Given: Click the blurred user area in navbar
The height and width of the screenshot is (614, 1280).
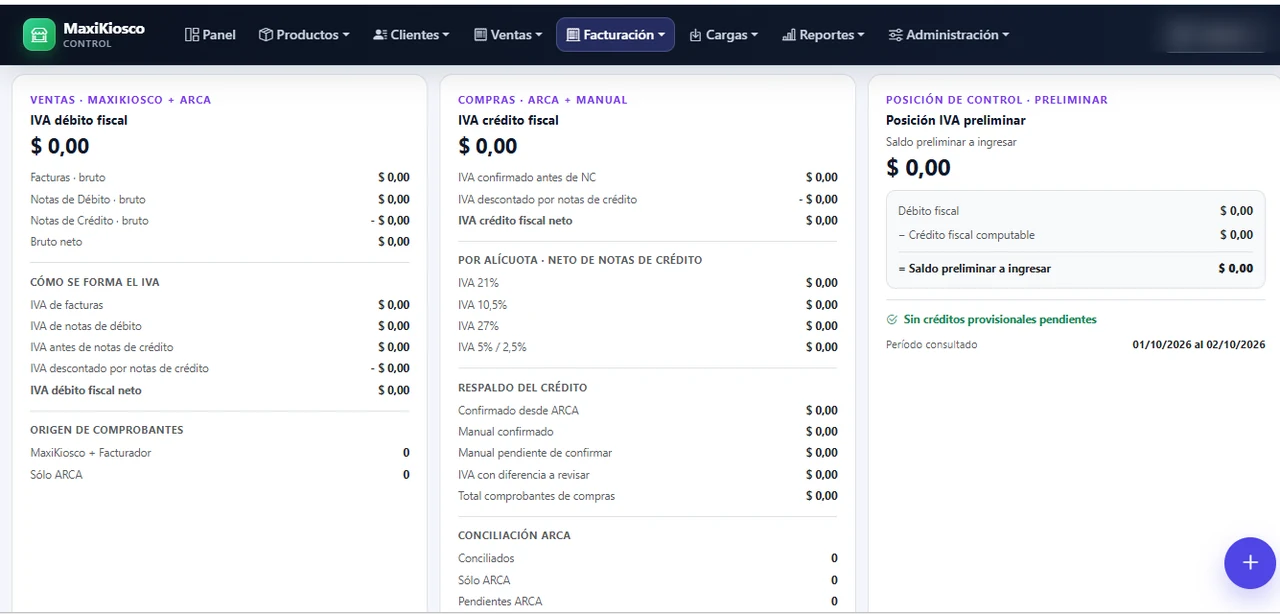Looking at the screenshot, I should coord(1214,35).
